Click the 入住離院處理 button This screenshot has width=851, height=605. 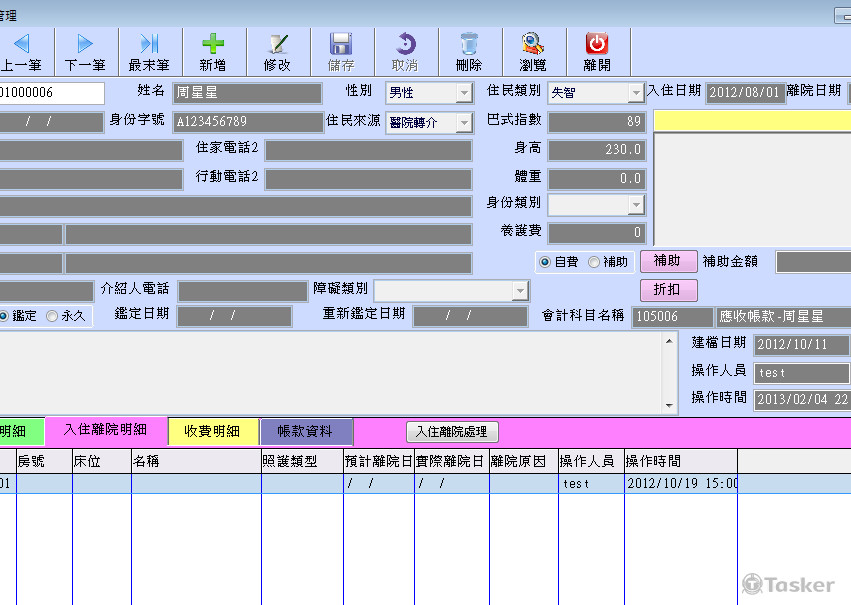(x=452, y=432)
